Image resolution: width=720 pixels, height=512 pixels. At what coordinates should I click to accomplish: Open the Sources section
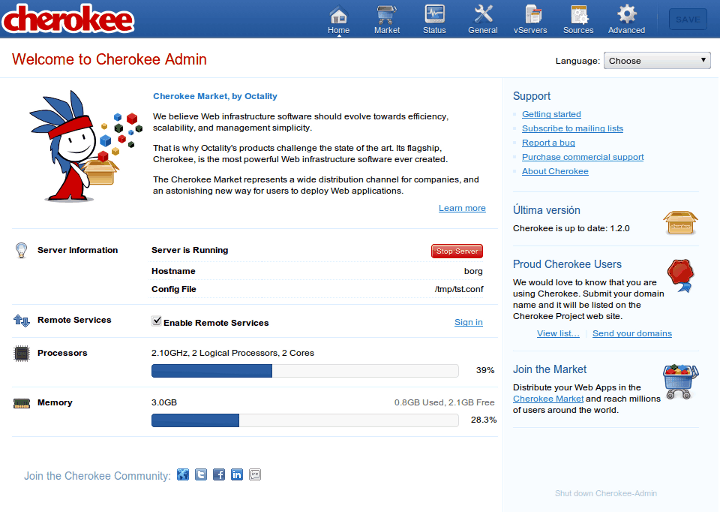[578, 15]
